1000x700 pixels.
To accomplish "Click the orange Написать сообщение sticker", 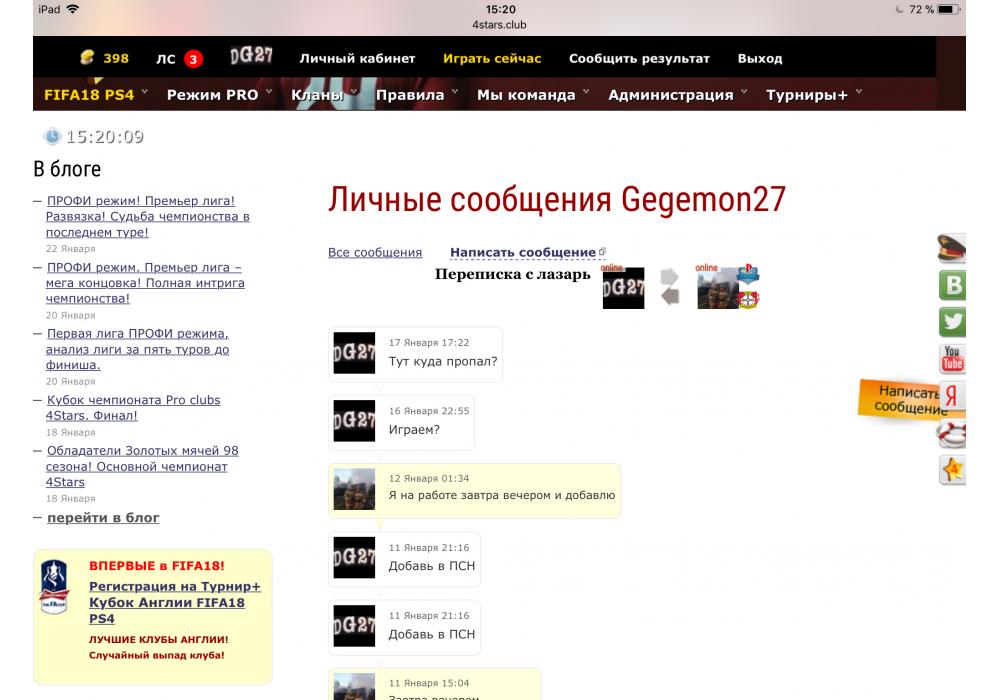I will (x=901, y=399).
